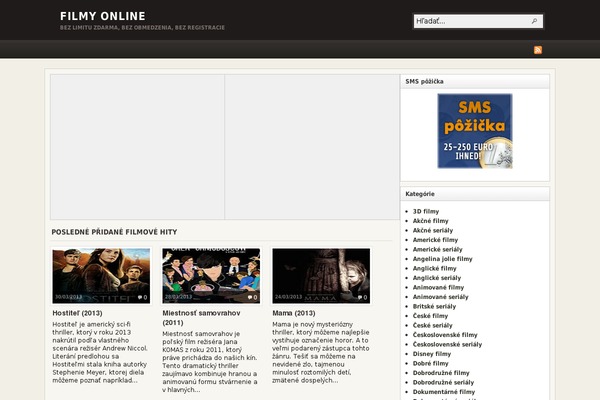Open Miestnosť samovrahov poster thumbnail
The width and height of the screenshot is (600, 400).
coord(211,276)
